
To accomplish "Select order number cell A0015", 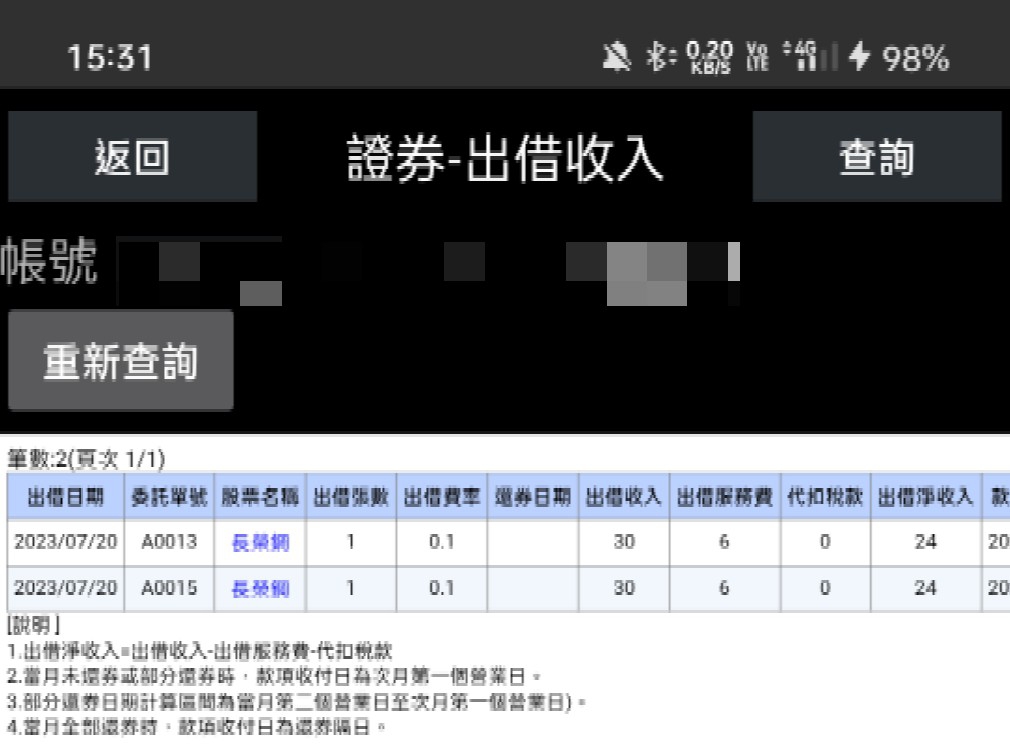I will [x=168, y=589].
